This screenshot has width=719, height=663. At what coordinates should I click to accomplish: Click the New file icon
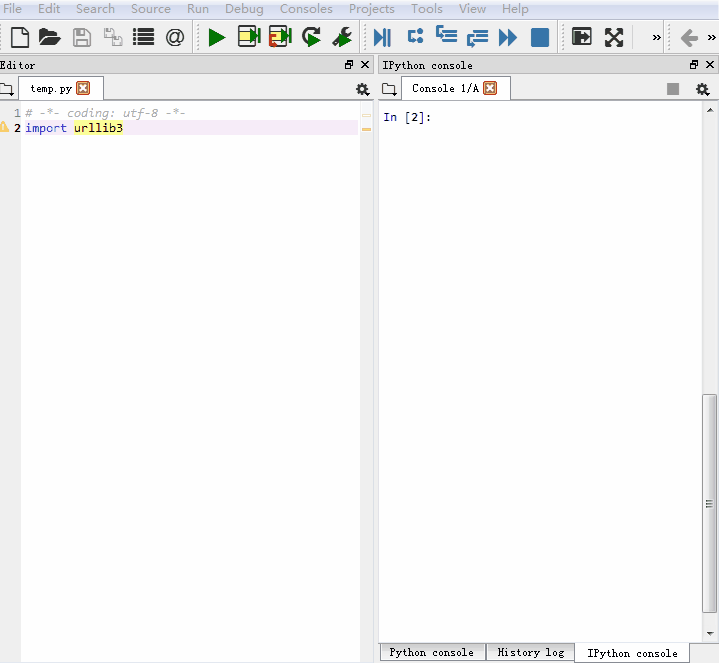point(19,38)
